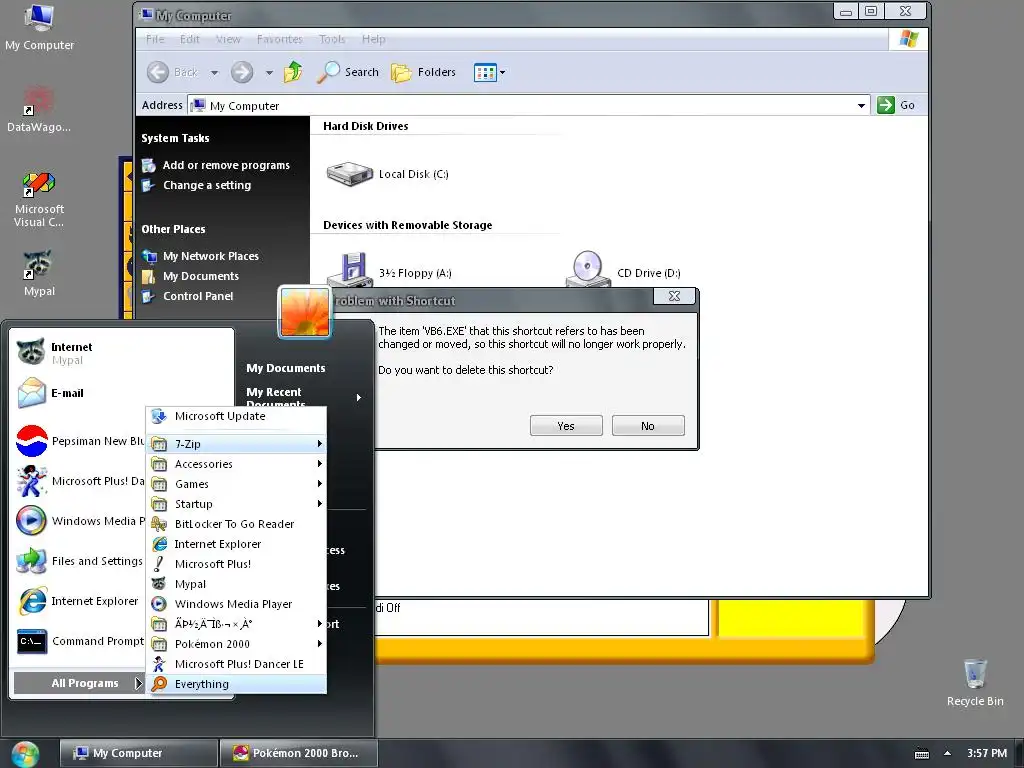Open the Tools menu
This screenshot has width=1024, height=768.
(332, 39)
